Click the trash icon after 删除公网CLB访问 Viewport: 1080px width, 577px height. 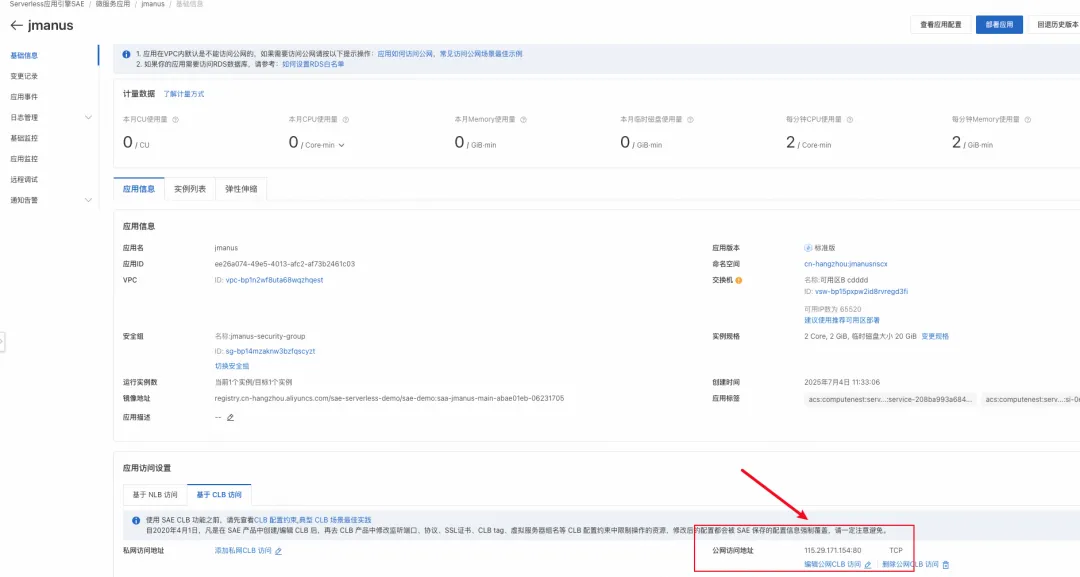(x=945, y=564)
